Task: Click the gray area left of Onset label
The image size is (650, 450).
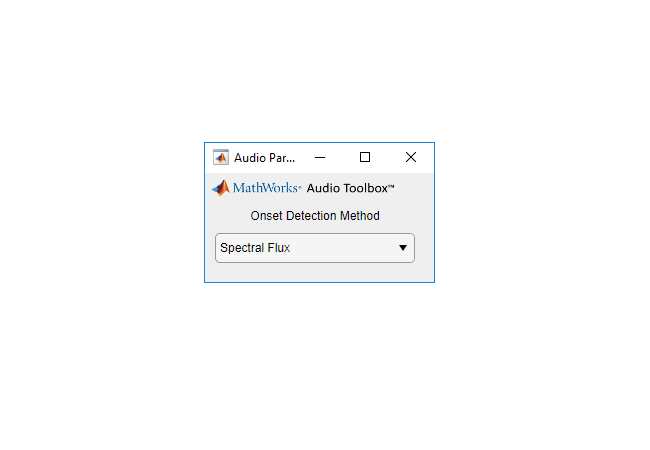Action: [228, 215]
